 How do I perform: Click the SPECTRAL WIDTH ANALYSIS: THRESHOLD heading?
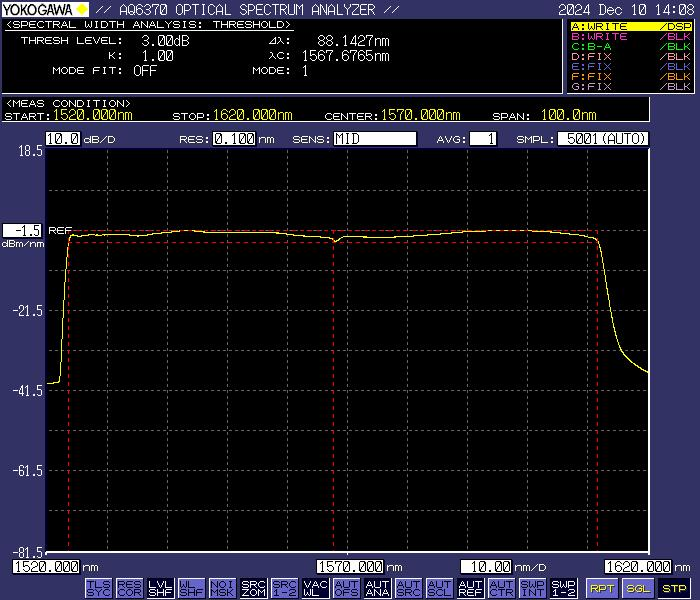pyautogui.click(x=148, y=25)
